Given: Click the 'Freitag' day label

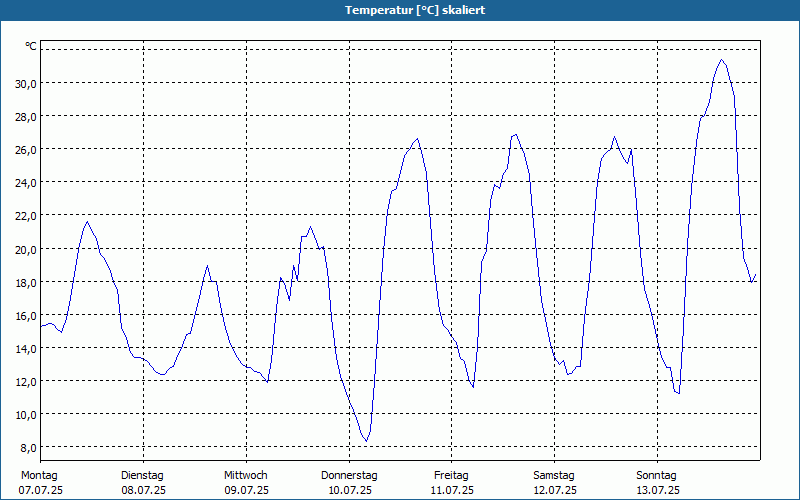Looking at the screenshot, I should tap(451, 476).
